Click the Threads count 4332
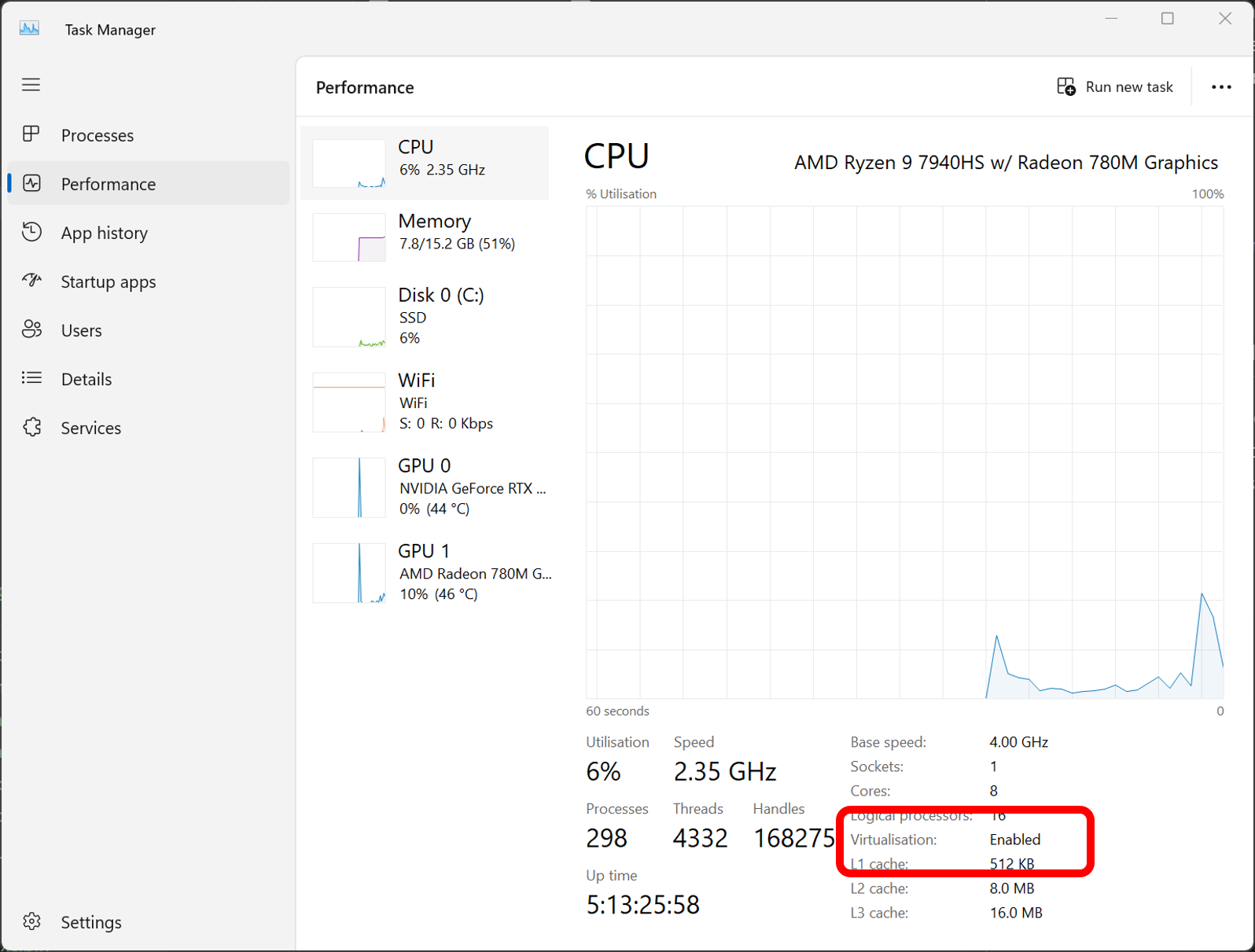 tap(700, 838)
